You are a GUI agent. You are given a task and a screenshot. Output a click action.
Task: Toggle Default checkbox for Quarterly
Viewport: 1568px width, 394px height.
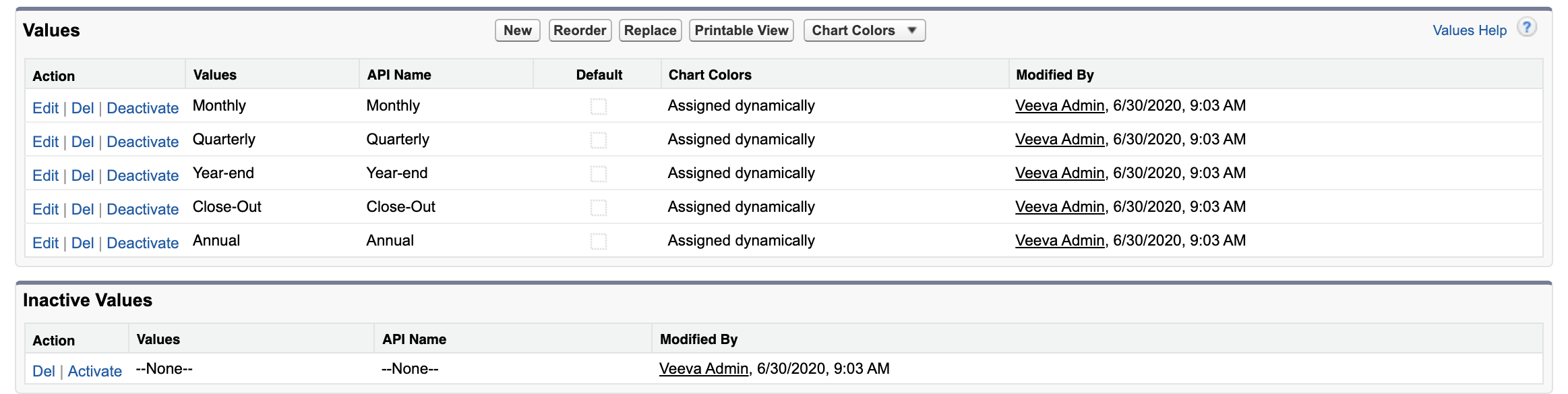pyautogui.click(x=598, y=140)
